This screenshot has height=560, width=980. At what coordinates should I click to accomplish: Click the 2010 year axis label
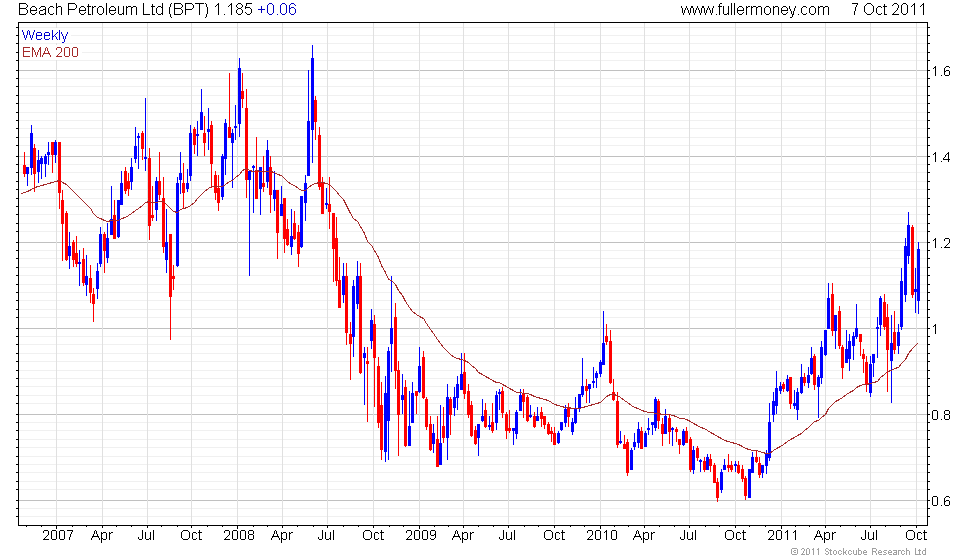(x=602, y=536)
